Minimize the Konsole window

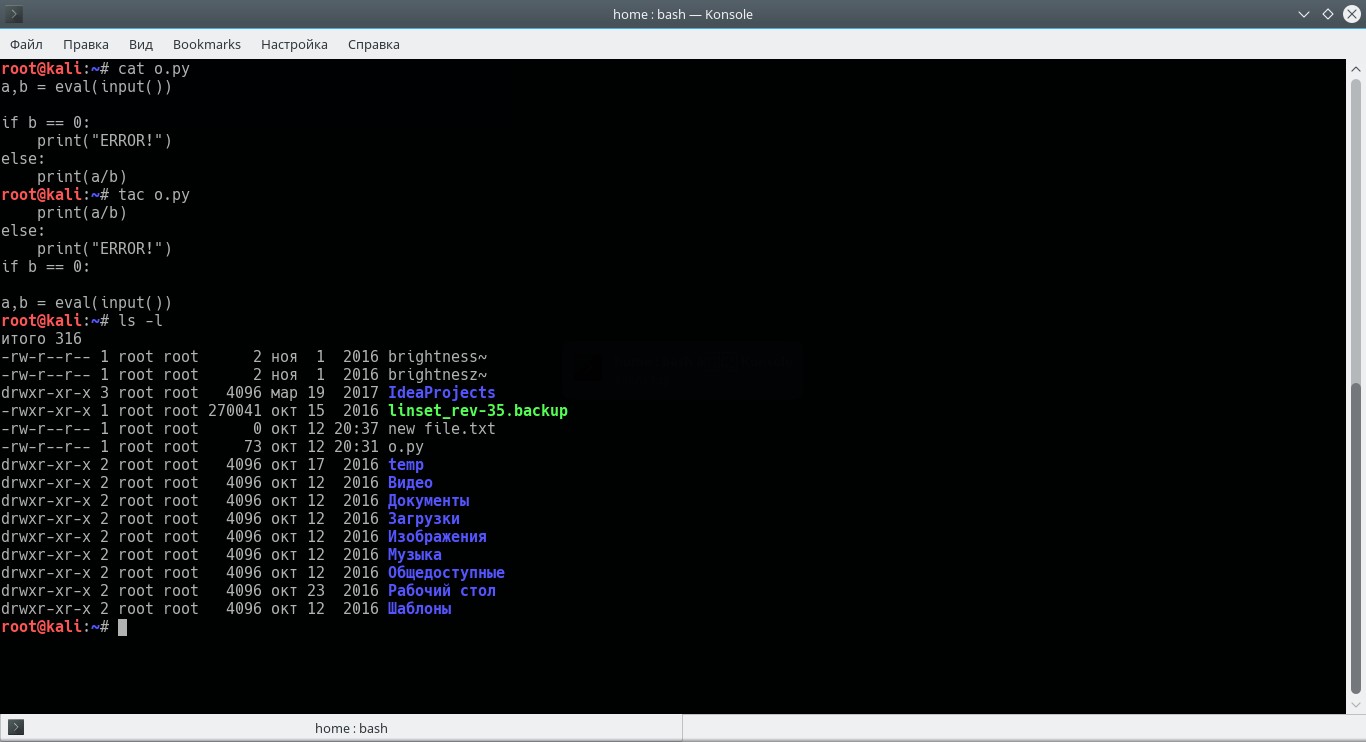(1304, 14)
